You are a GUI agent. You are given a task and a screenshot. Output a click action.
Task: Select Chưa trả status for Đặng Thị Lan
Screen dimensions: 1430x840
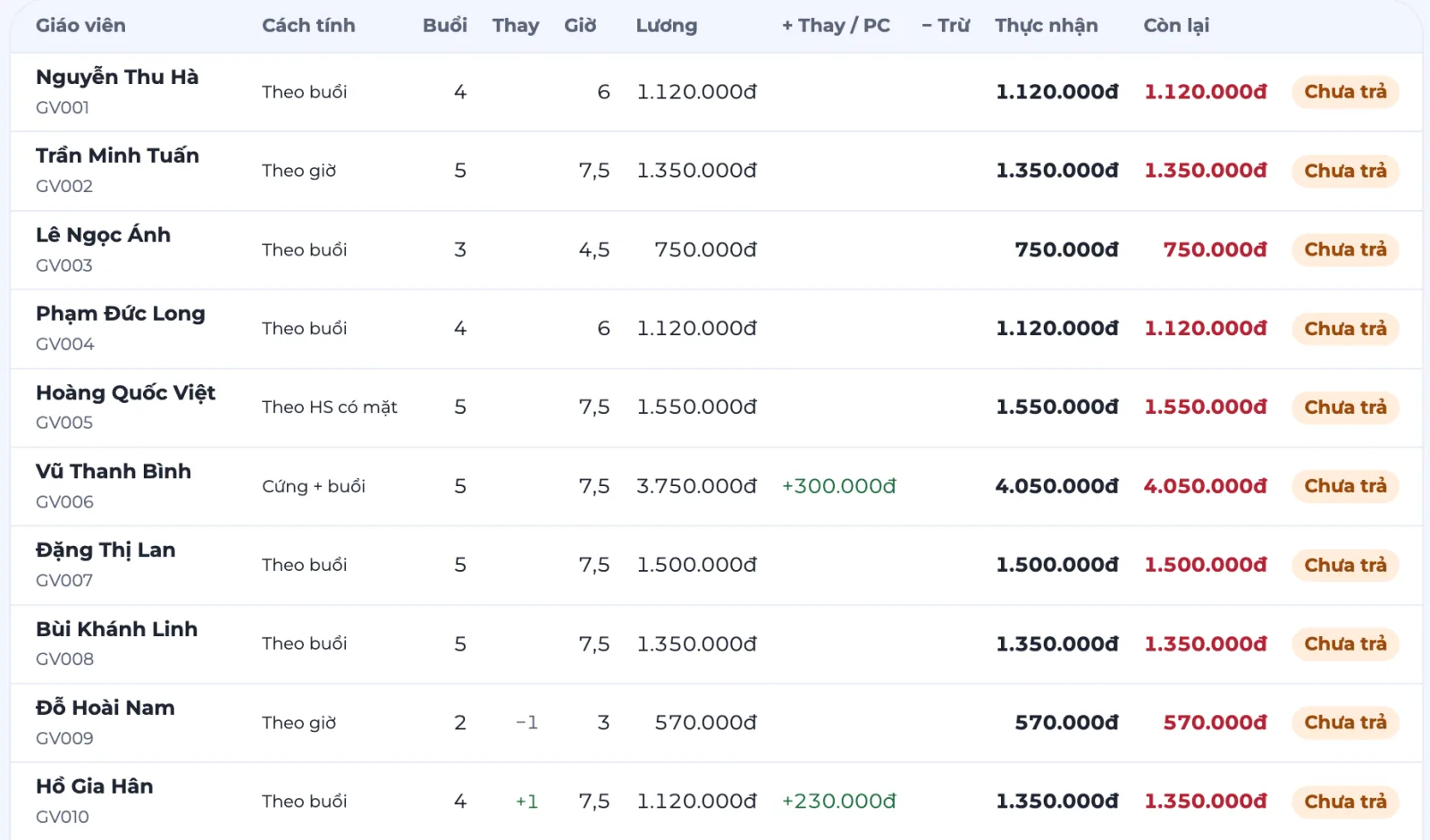tap(1345, 565)
